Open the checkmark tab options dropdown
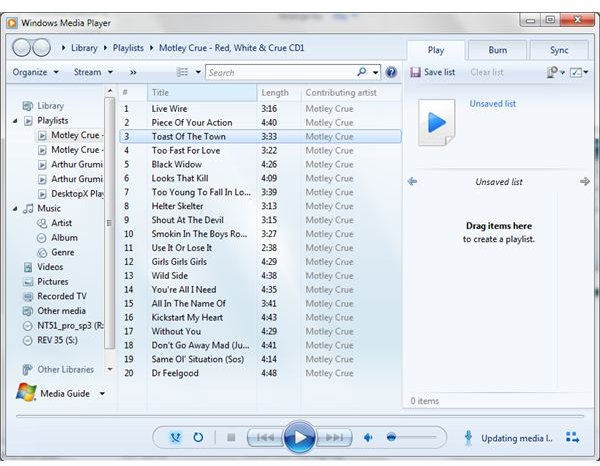 pyautogui.click(x=579, y=72)
